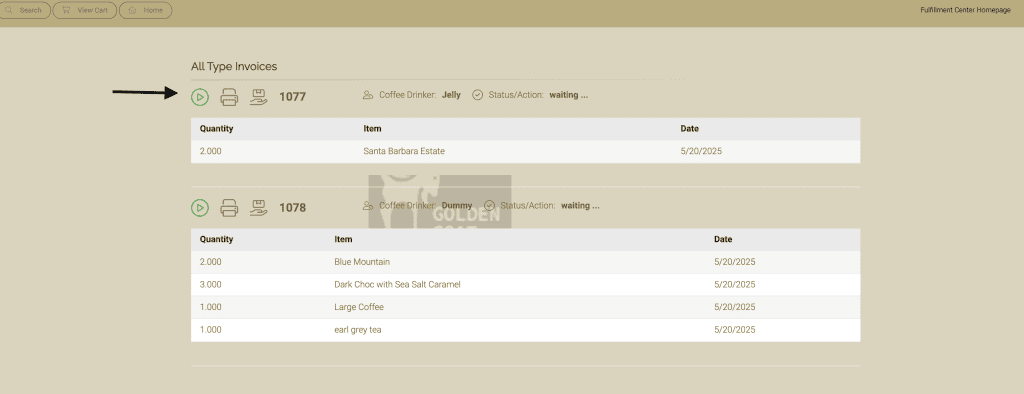
Task: Go to Home via the top bar button
Action: click(146, 10)
